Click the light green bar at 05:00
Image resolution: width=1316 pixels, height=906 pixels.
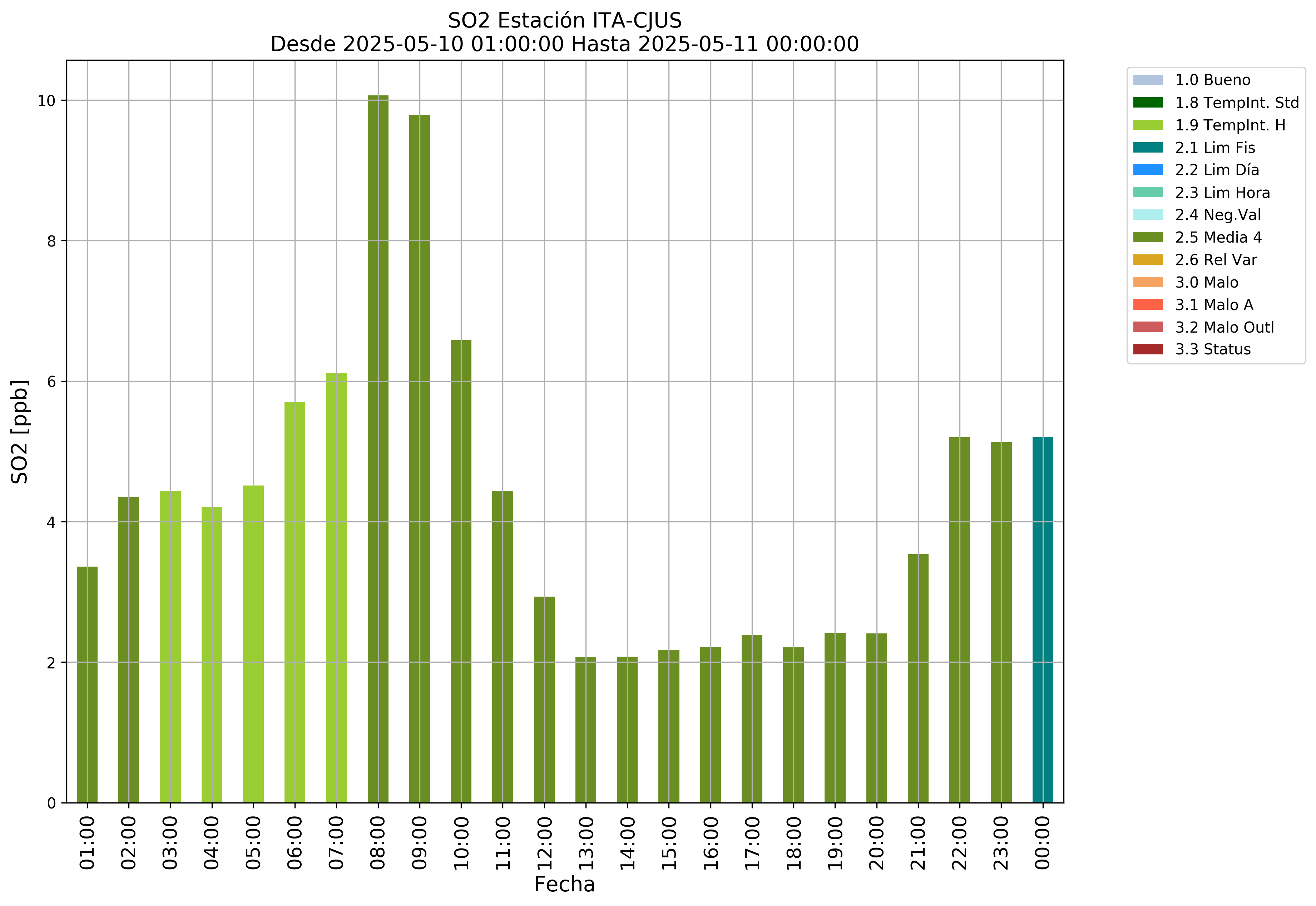point(253,644)
